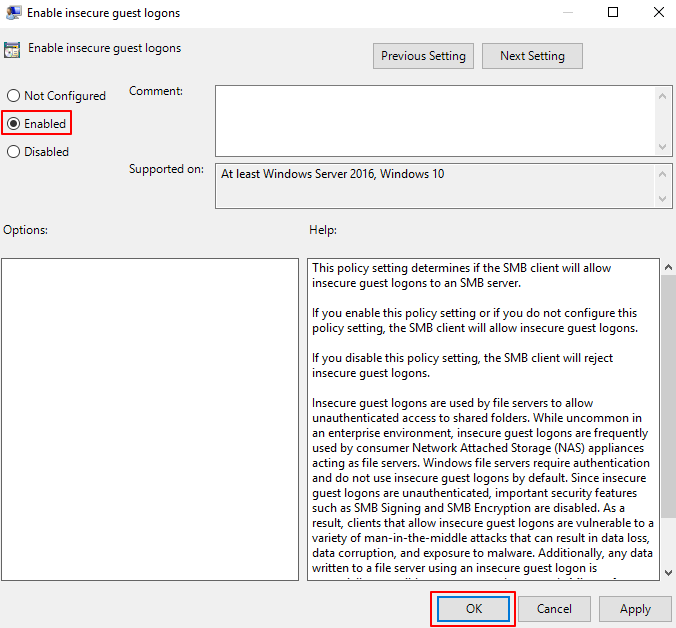This screenshot has height=628, width=676.
Task: Cancel the policy dialog
Action: [x=554, y=609]
